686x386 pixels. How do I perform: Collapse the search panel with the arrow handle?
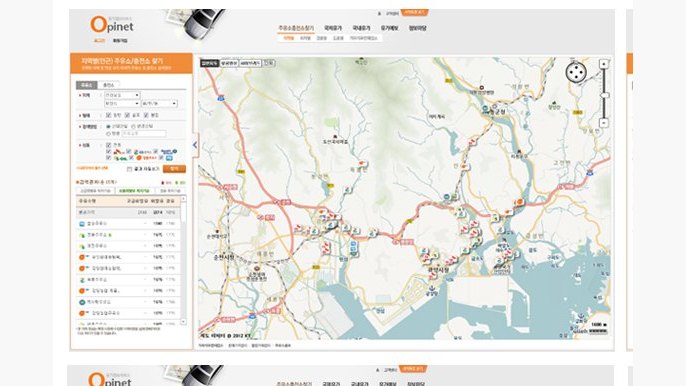pyautogui.click(x=195, y=145)
